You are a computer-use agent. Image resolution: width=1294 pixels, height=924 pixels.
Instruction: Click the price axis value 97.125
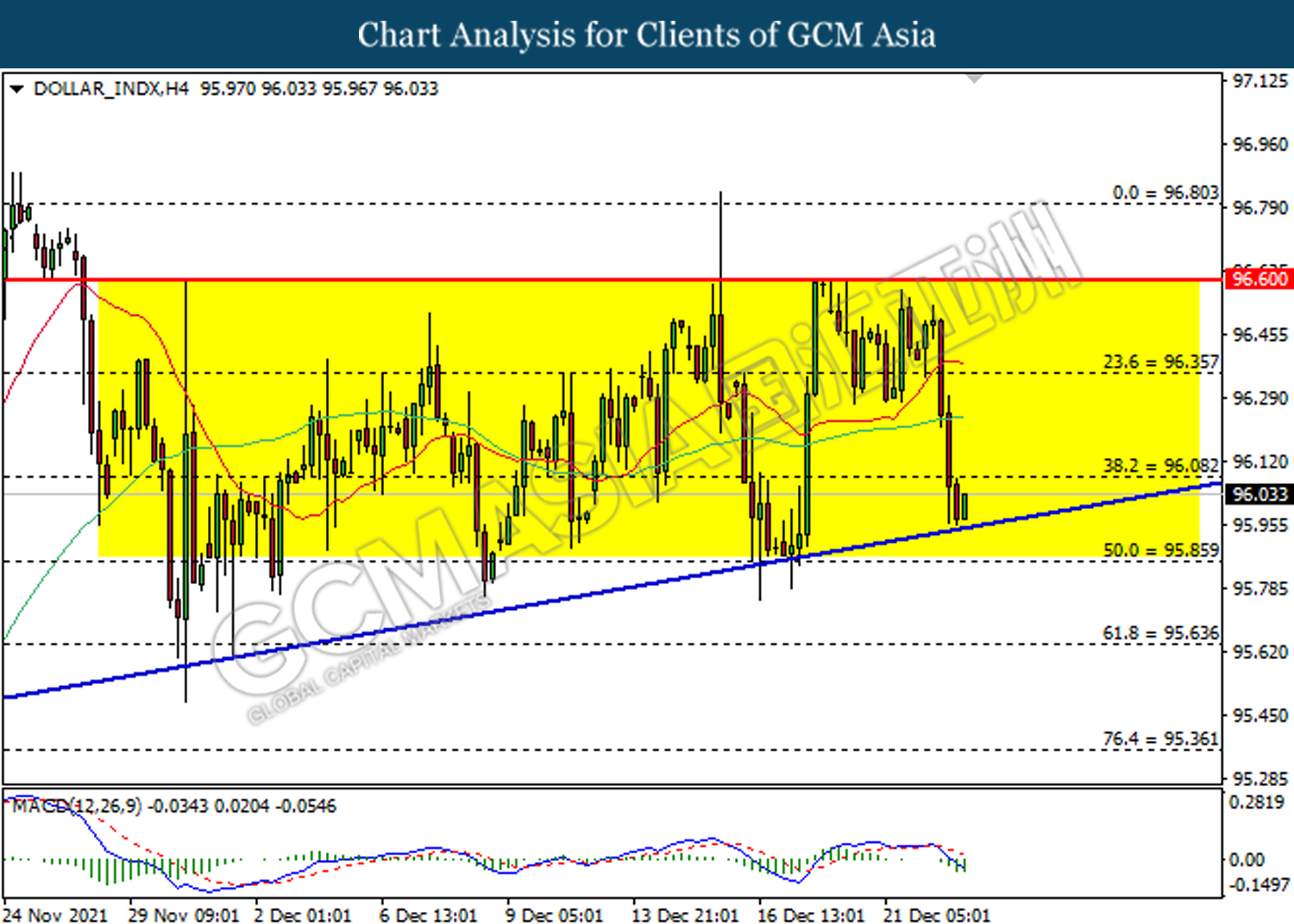[1259, 81]
